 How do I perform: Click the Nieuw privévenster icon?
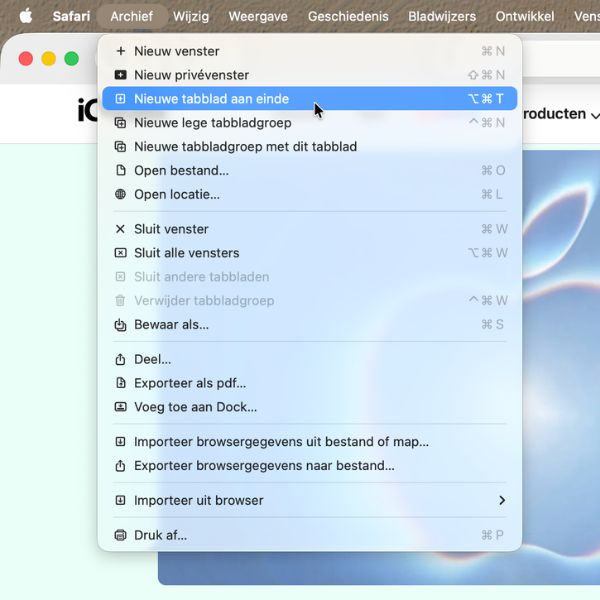click(121, 75)
